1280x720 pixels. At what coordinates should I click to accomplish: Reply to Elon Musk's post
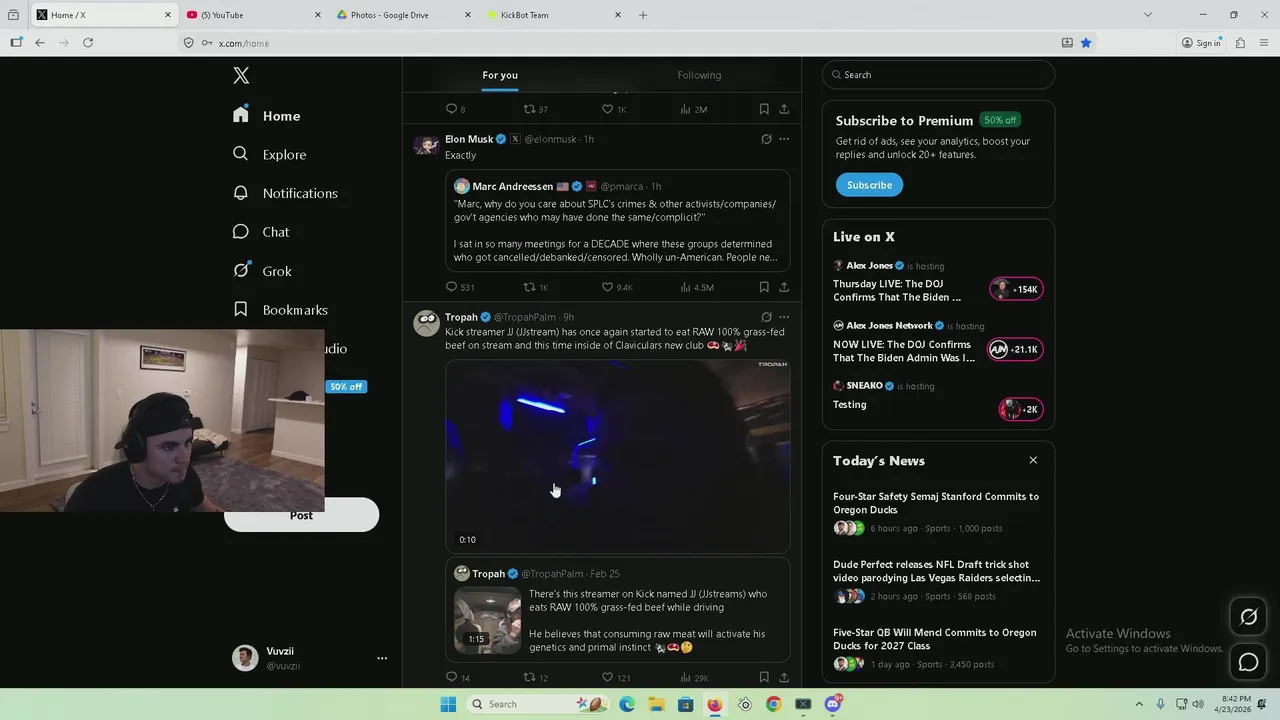click(452, 287)
